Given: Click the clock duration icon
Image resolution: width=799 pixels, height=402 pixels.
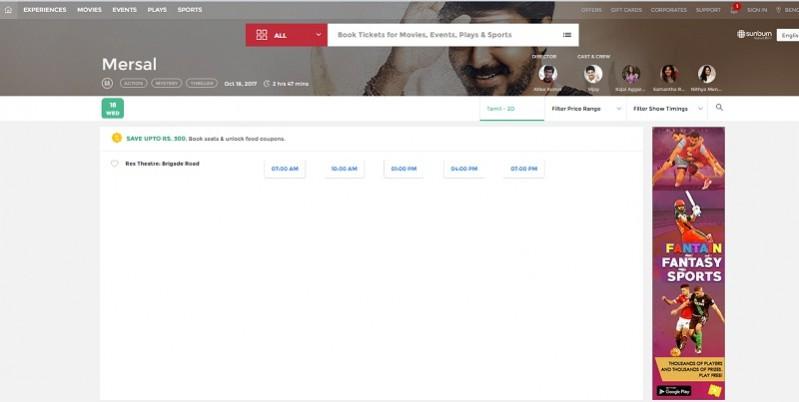Looking at the screenshot, I should click(267, 84).
